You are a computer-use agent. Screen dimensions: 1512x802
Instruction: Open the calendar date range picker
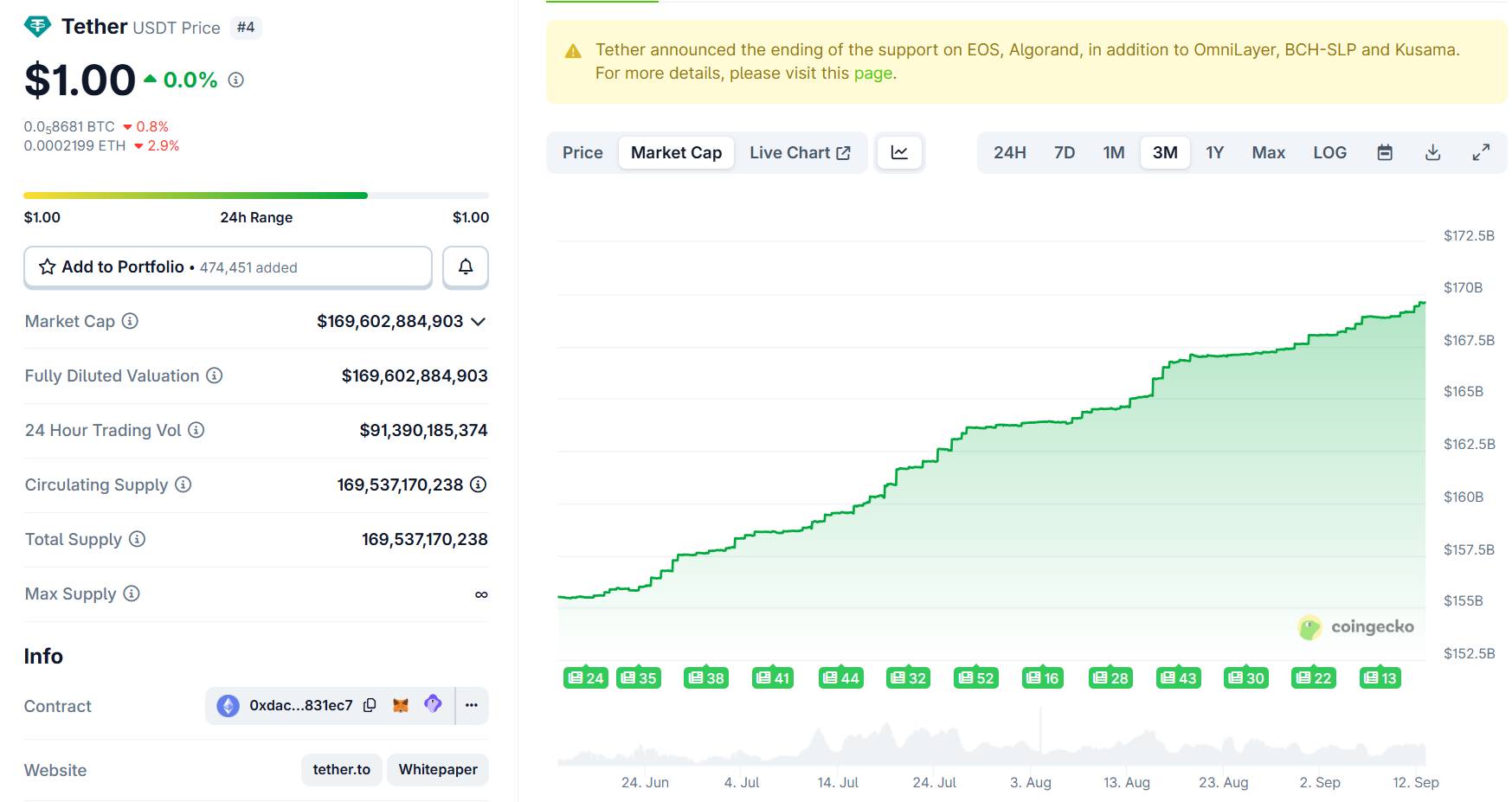pos(1385,152)
